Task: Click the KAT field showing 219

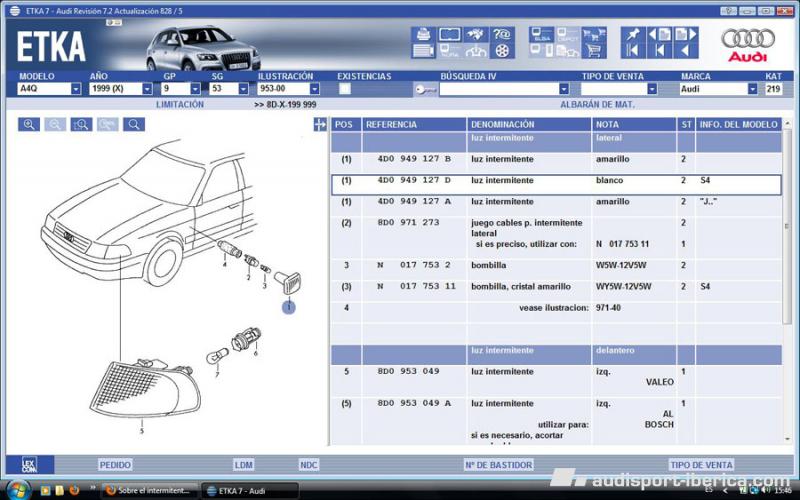Action: tap(773, 89)
